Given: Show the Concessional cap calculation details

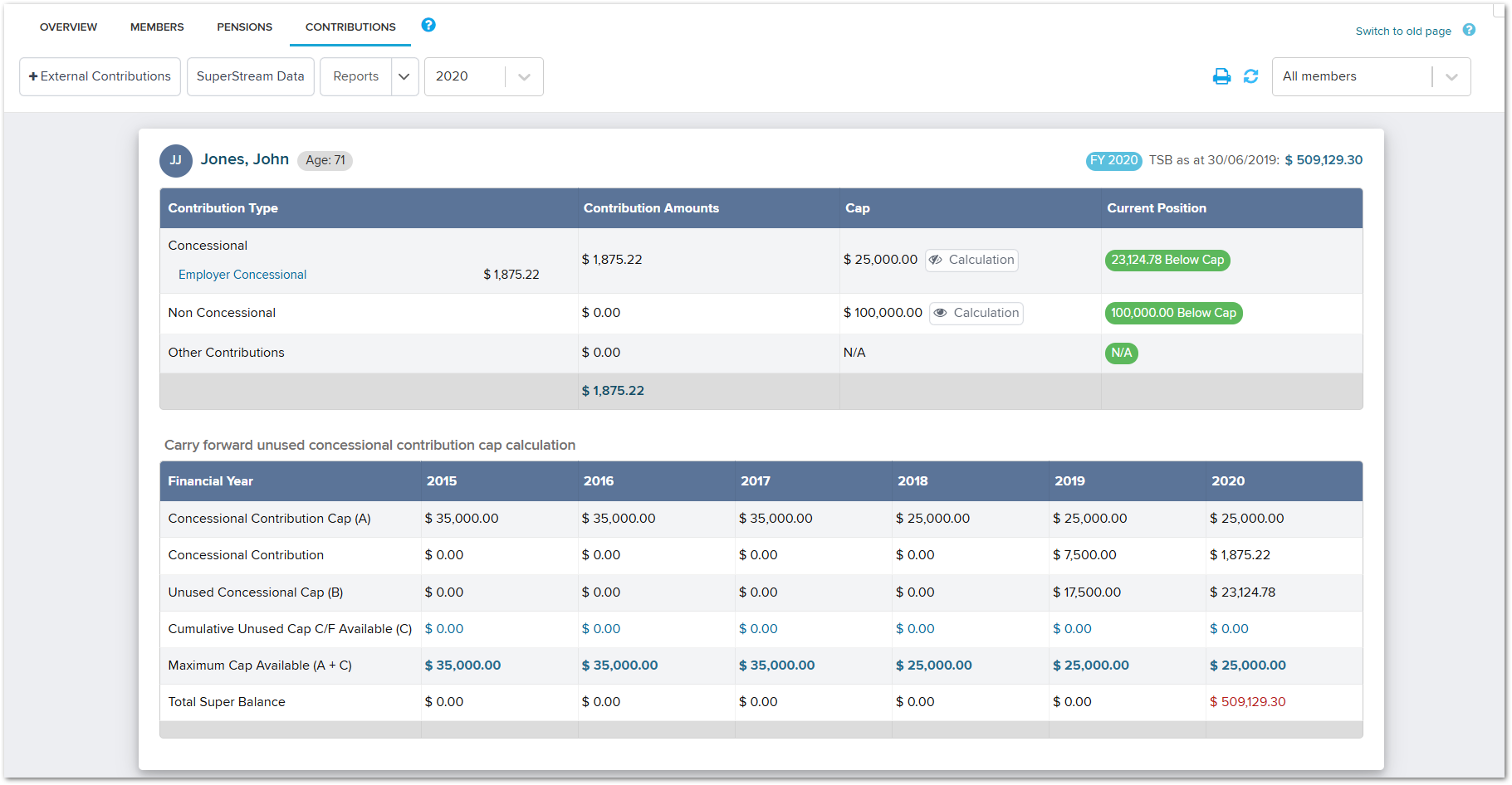Looking at the screenshot, I should (971, 260).
